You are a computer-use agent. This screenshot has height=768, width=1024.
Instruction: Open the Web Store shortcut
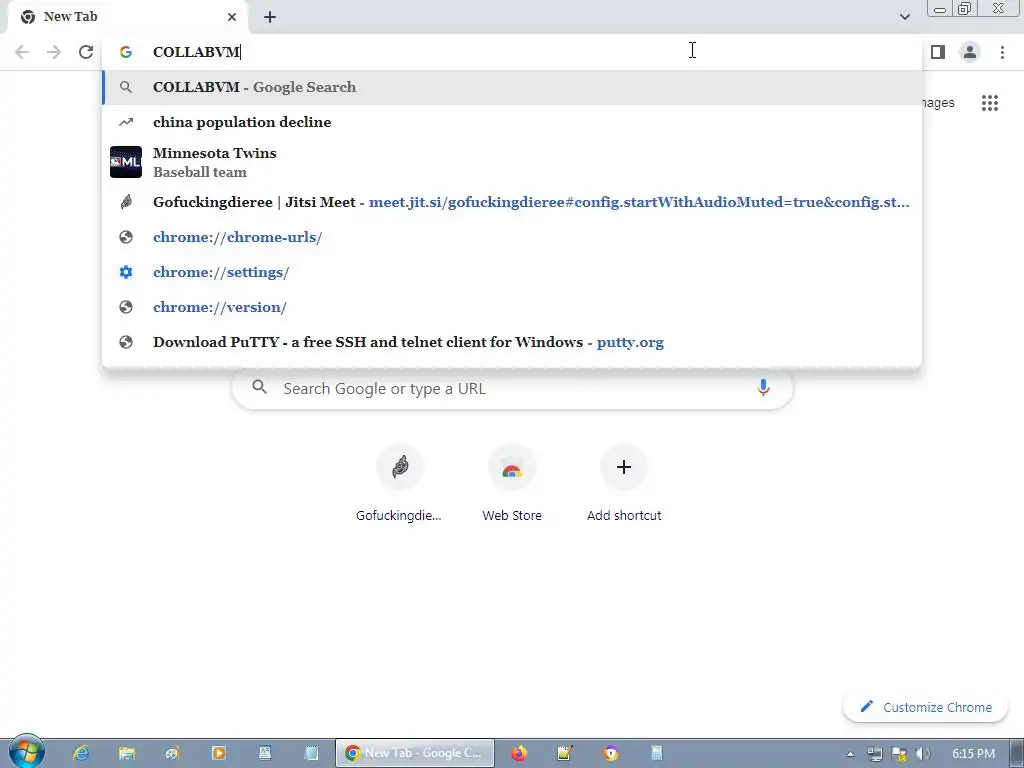click(512, 483)
